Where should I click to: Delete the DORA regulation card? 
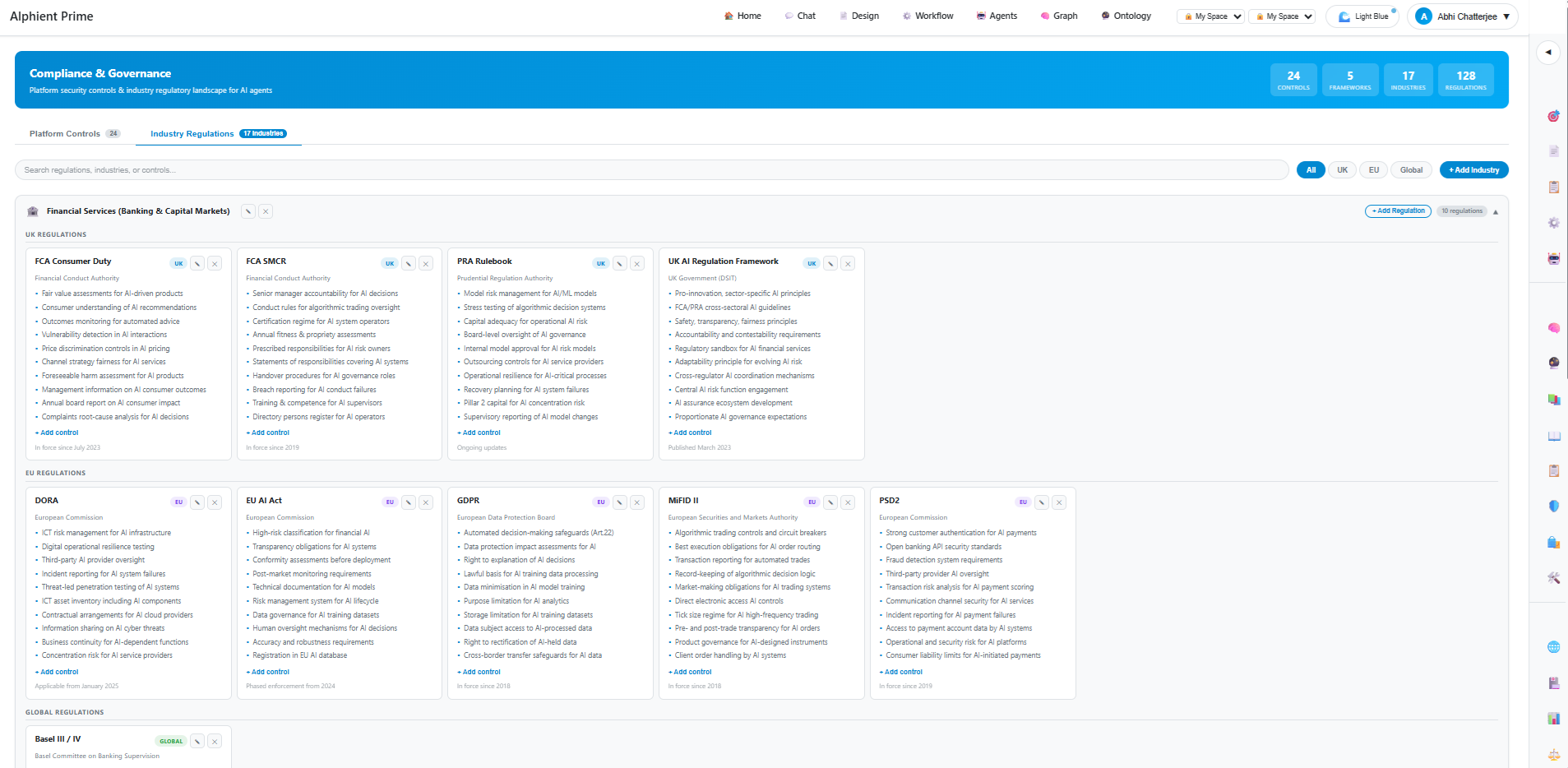(x=215, y=502)
